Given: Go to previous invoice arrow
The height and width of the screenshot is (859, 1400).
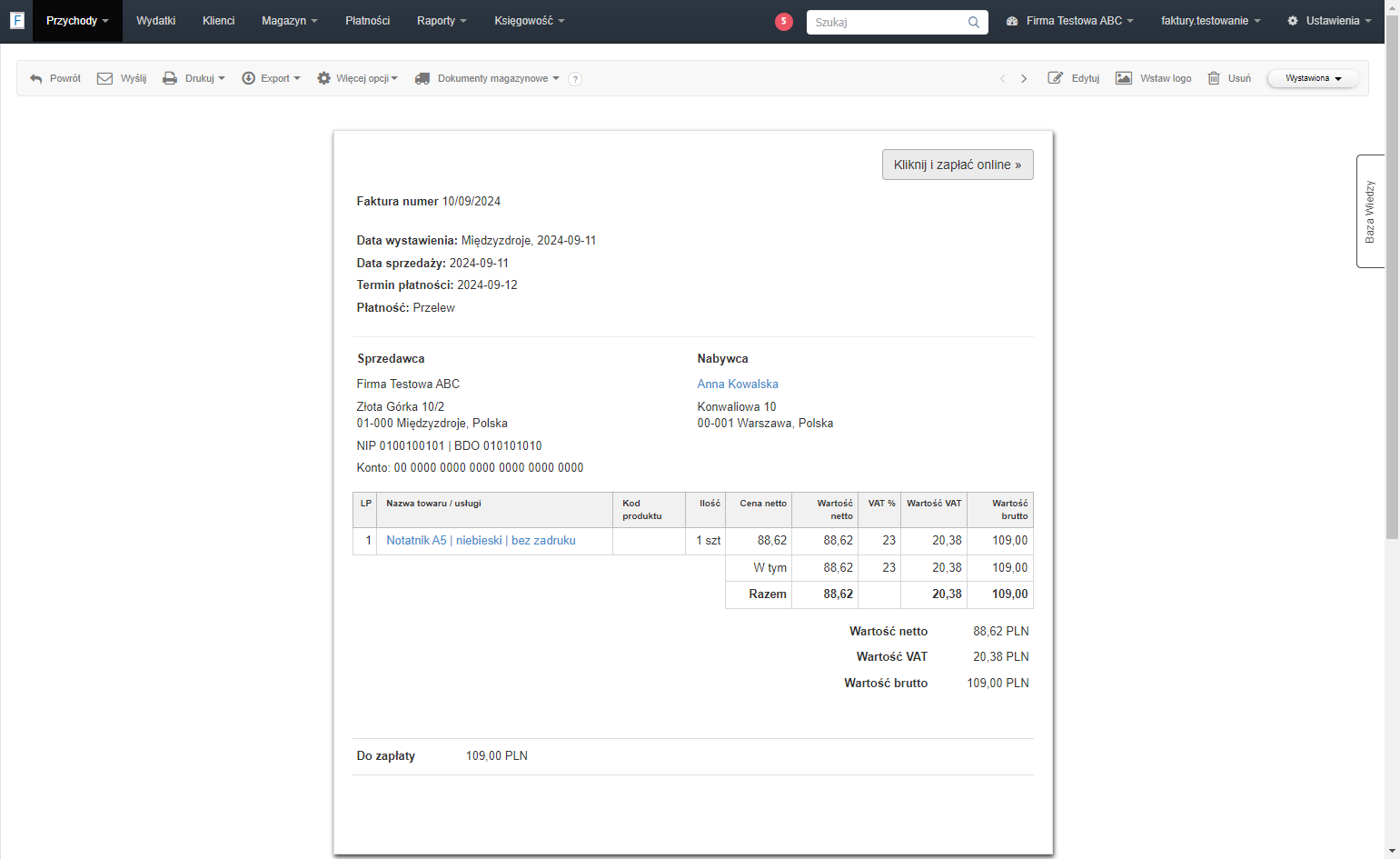Looking at the screenshot, I should [x=1003, y=79].
